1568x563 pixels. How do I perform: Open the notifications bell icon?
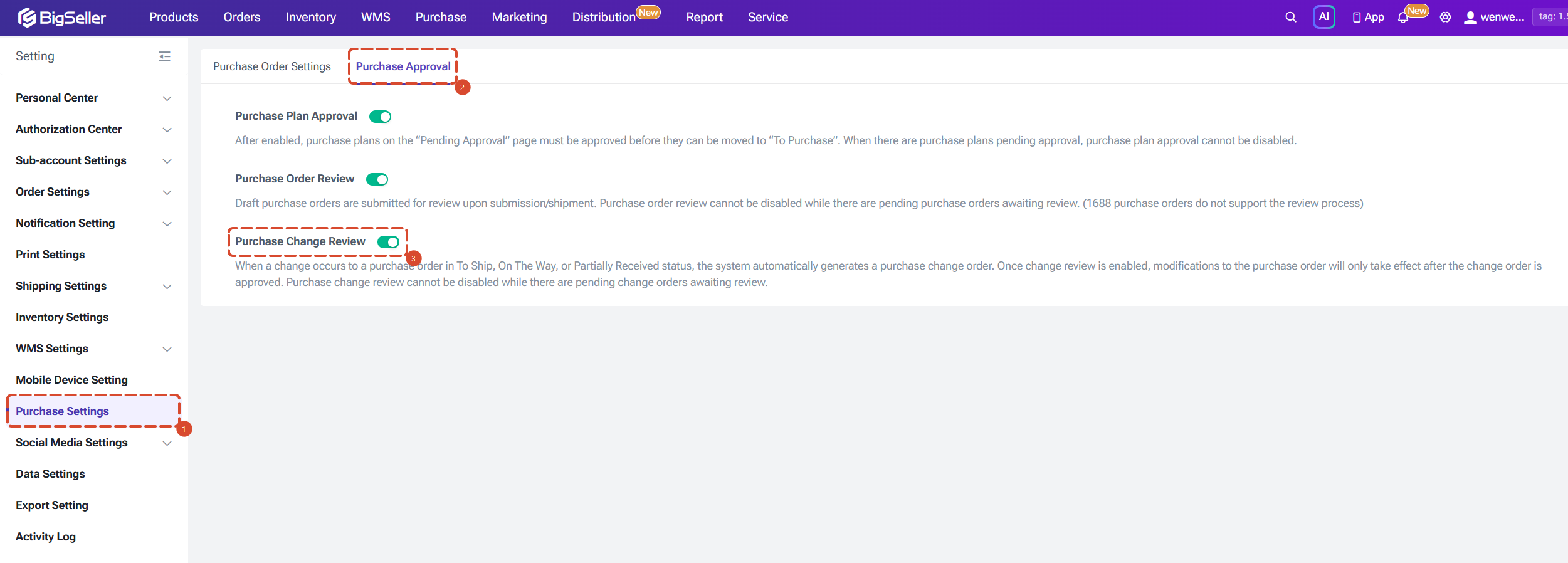1403,18
